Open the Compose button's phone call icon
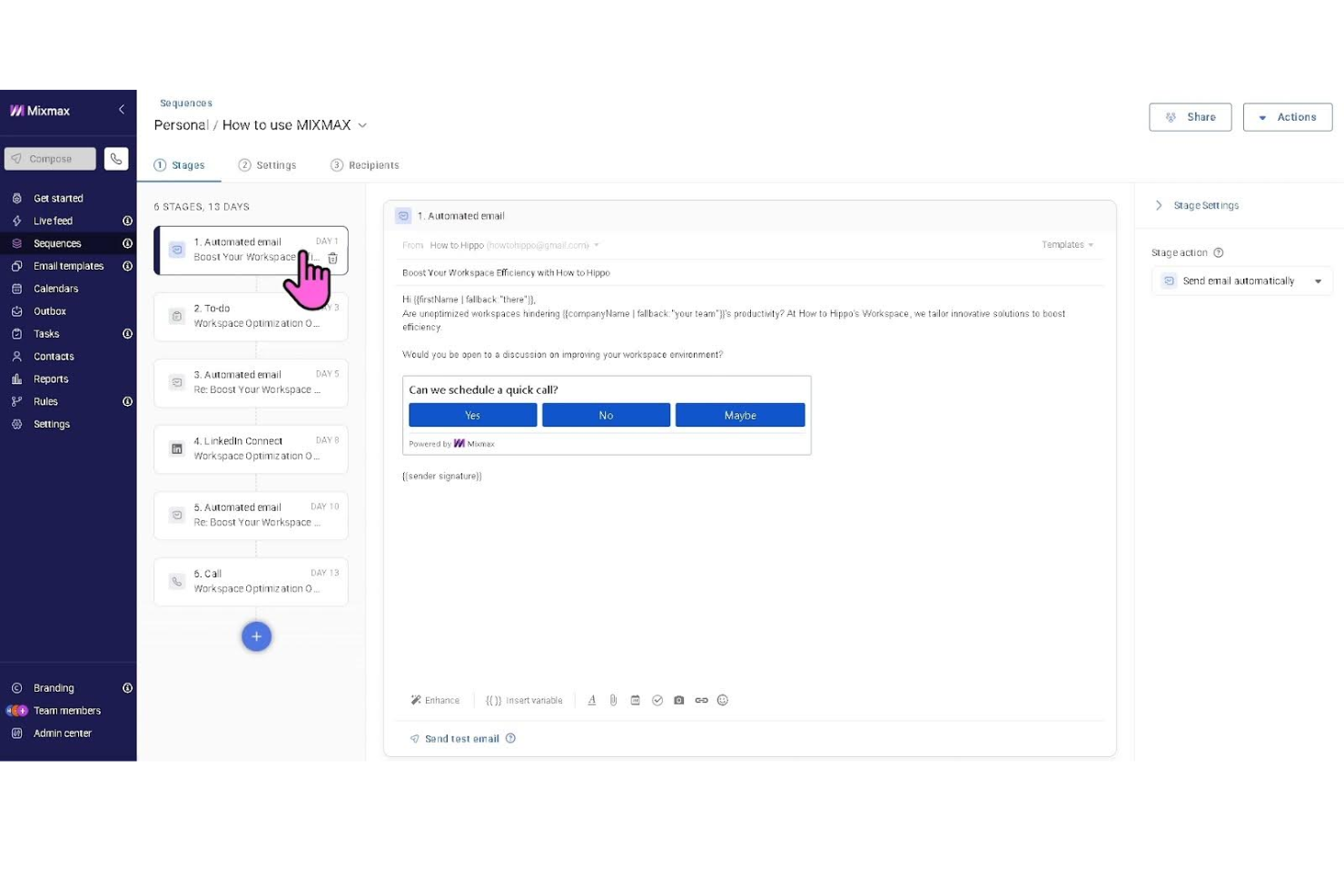The width and height of the screenshot is (1344, 896). click(116, 159)
